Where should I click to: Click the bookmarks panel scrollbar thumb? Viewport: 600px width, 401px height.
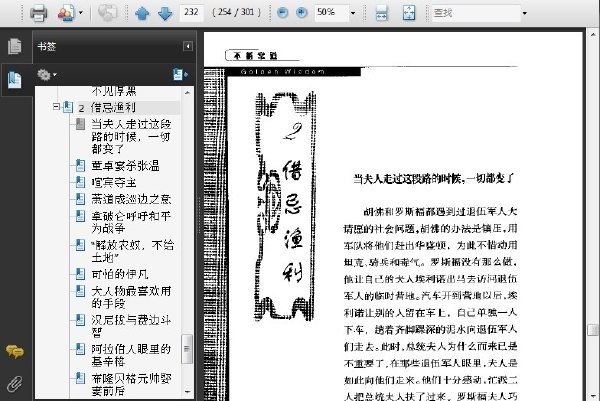pos(187,349)
